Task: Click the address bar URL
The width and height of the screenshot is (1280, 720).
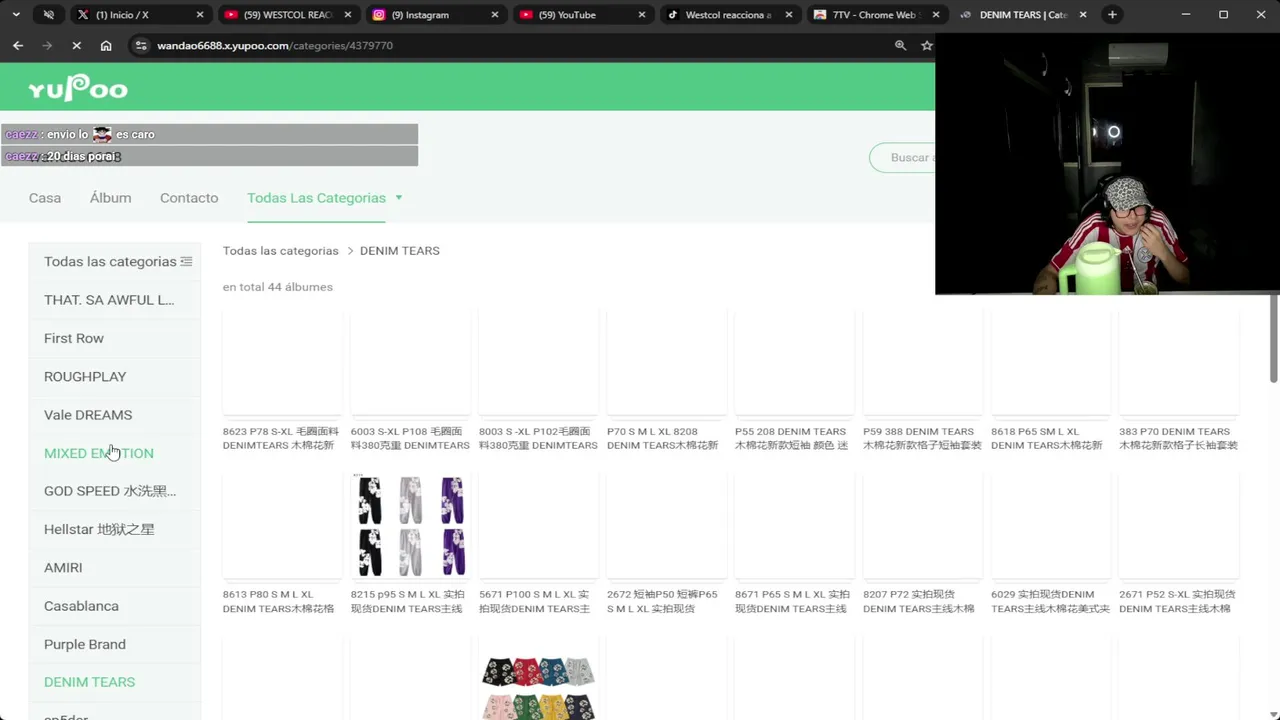Action: (275, 46)
